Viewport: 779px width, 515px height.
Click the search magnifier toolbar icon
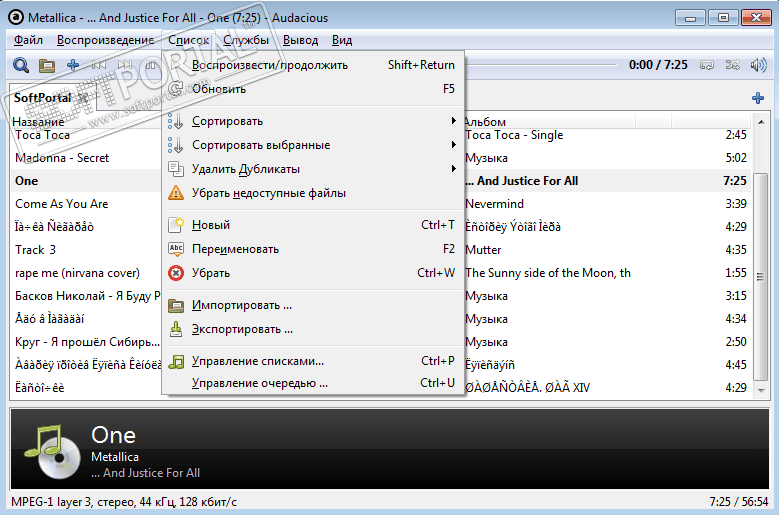coord(21,65)
